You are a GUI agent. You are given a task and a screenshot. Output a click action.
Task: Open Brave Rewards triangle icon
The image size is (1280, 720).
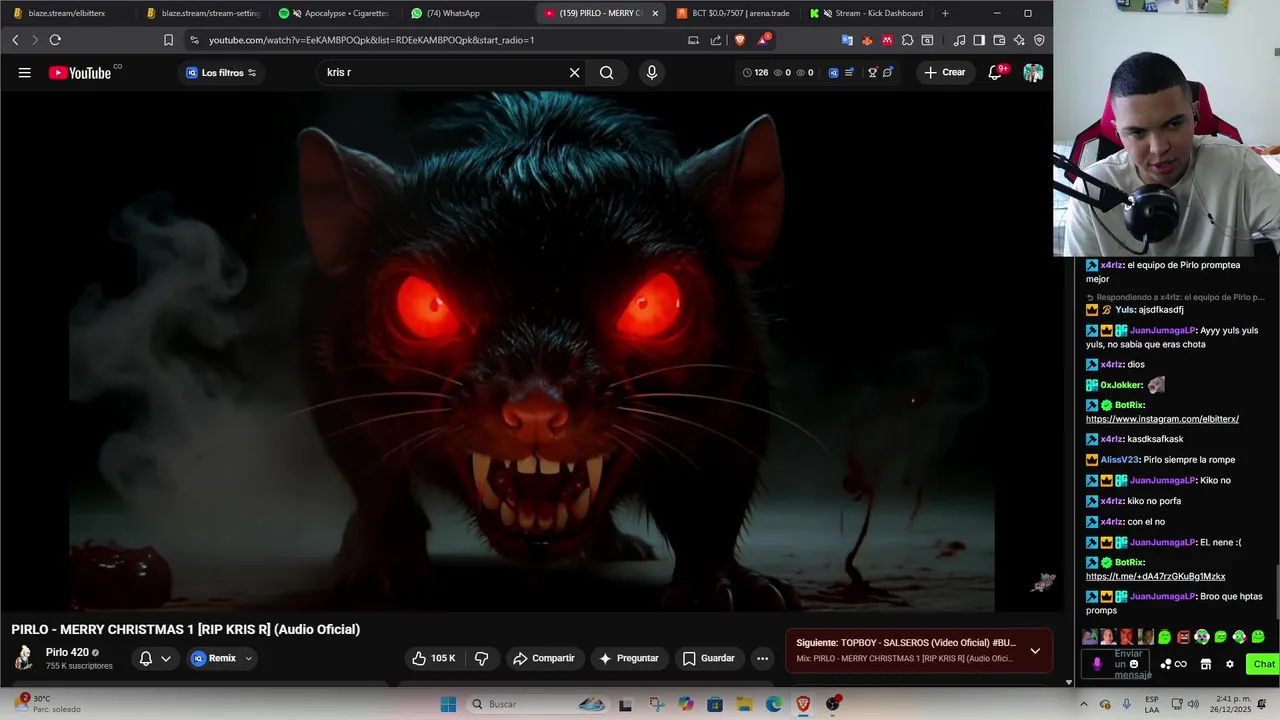pos(764,40)
